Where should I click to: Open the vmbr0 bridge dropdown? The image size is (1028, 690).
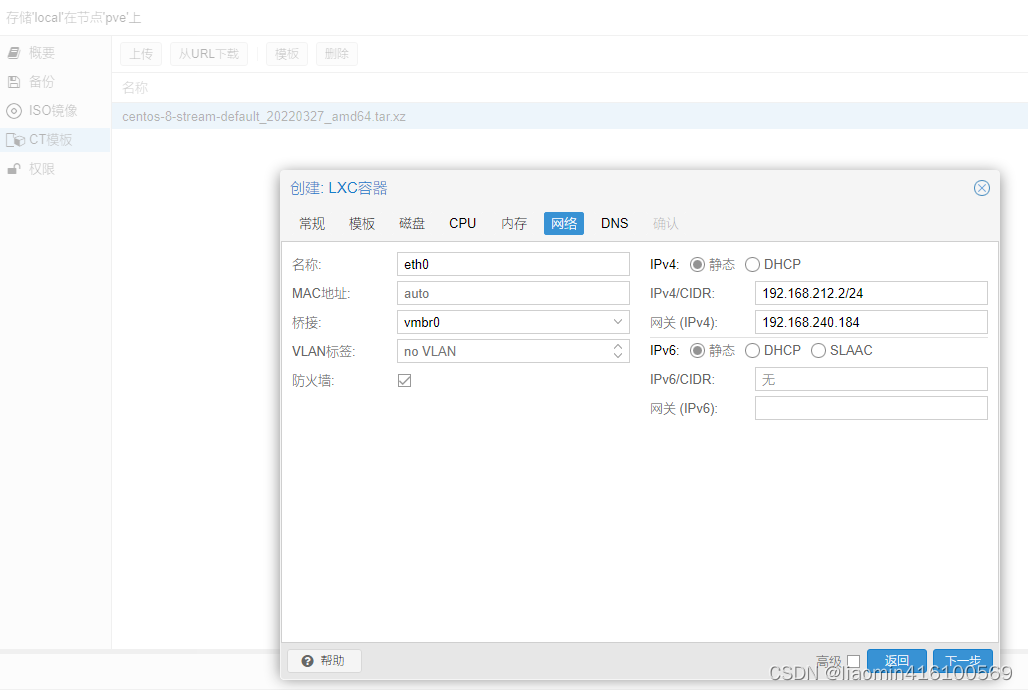tap(620, 322)
